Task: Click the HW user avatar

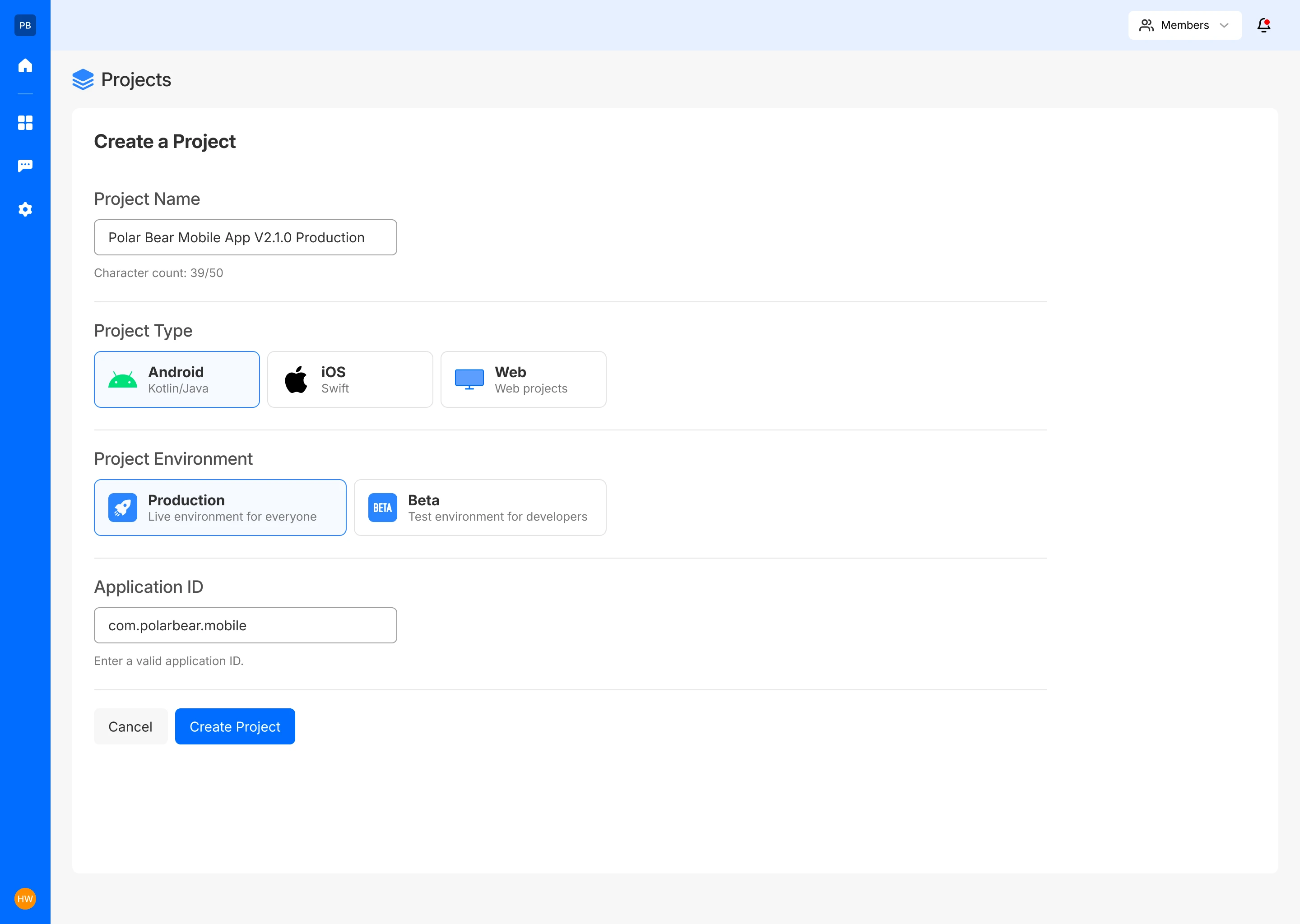Action: point(25,899)
